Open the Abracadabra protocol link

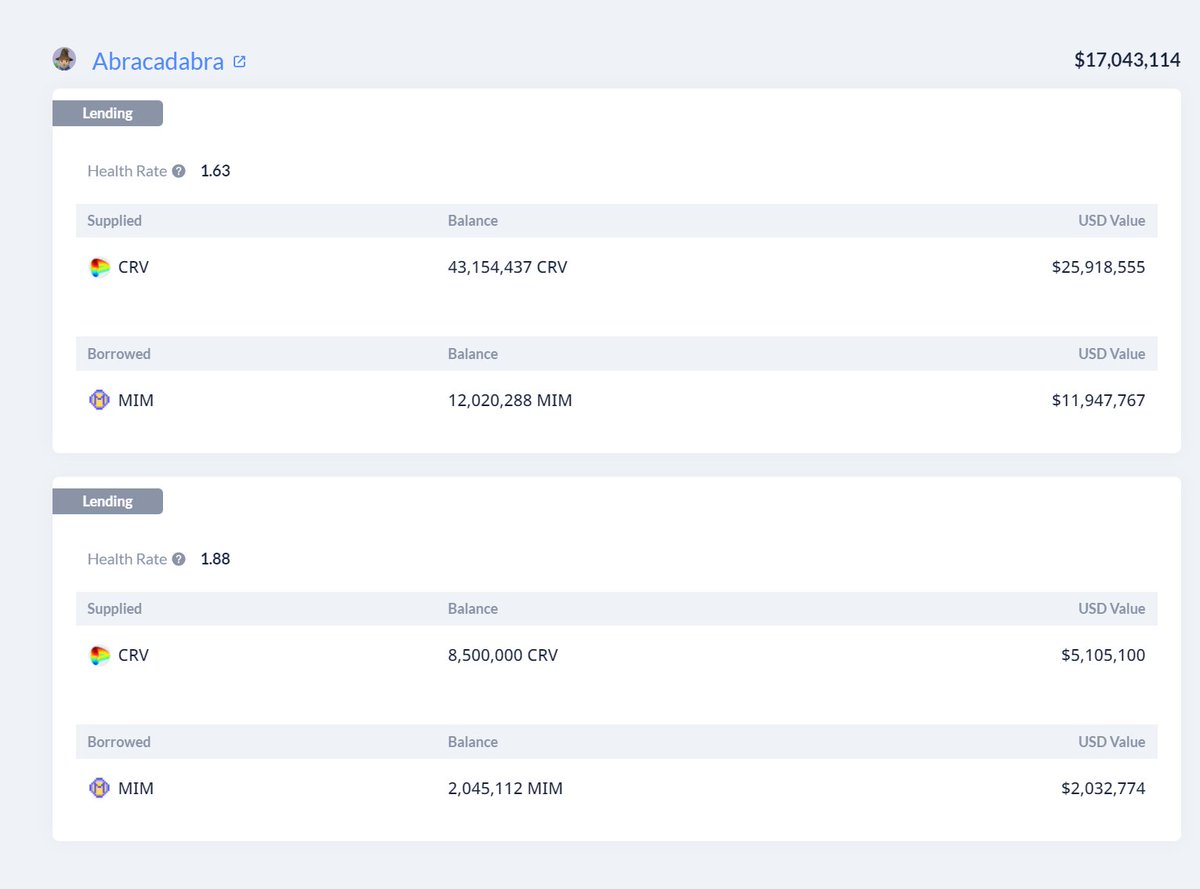tap(158, 61)
